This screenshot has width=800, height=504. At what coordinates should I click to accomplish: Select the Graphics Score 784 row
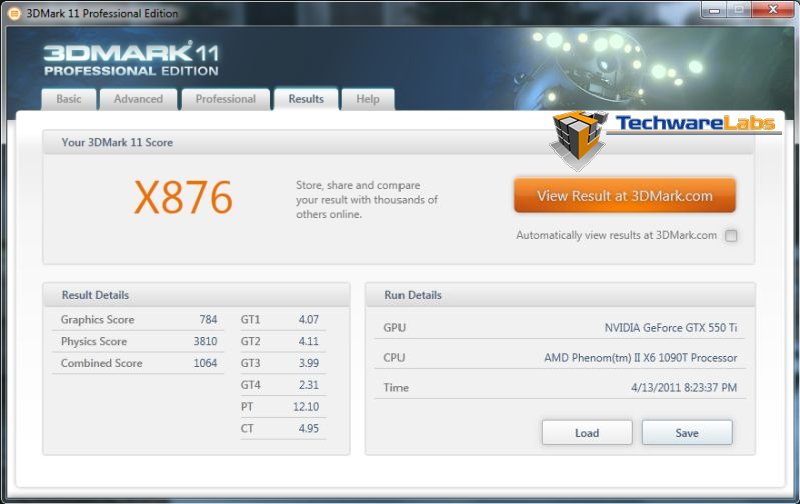point(138,320)
